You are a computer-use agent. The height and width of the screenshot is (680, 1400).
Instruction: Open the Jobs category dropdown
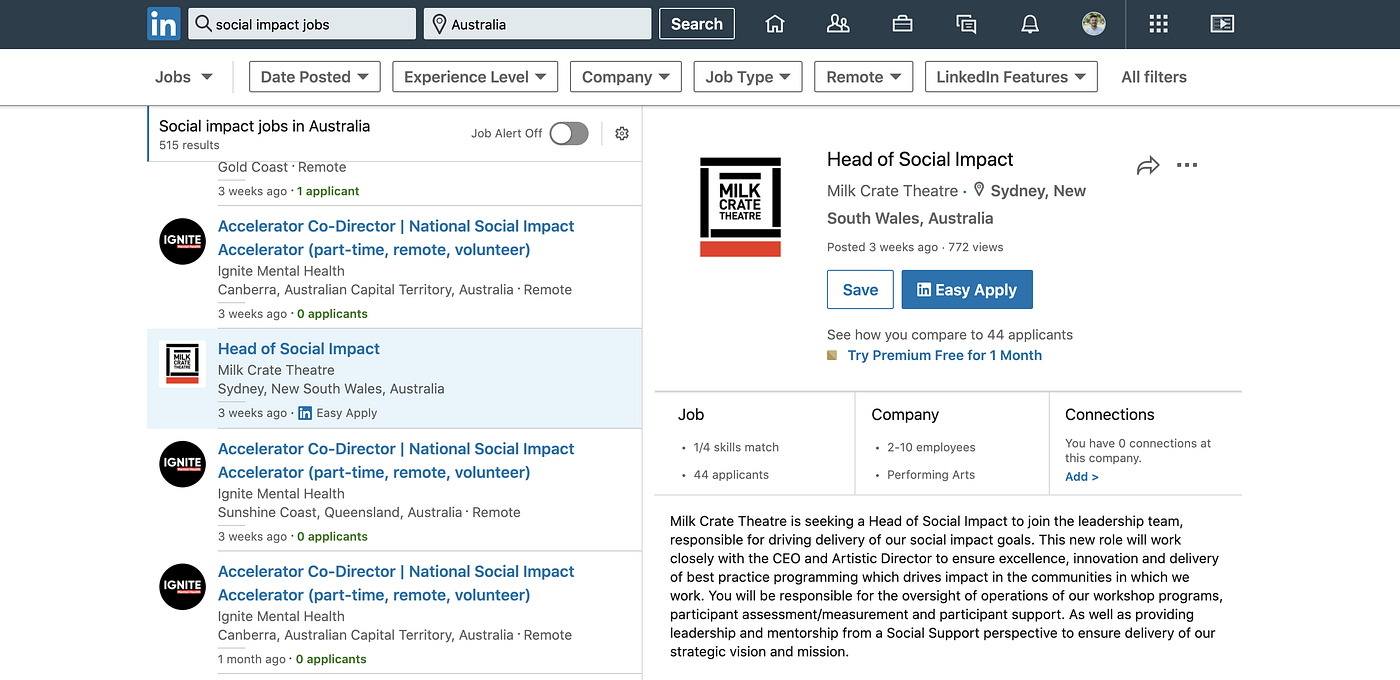click(184, 77)
